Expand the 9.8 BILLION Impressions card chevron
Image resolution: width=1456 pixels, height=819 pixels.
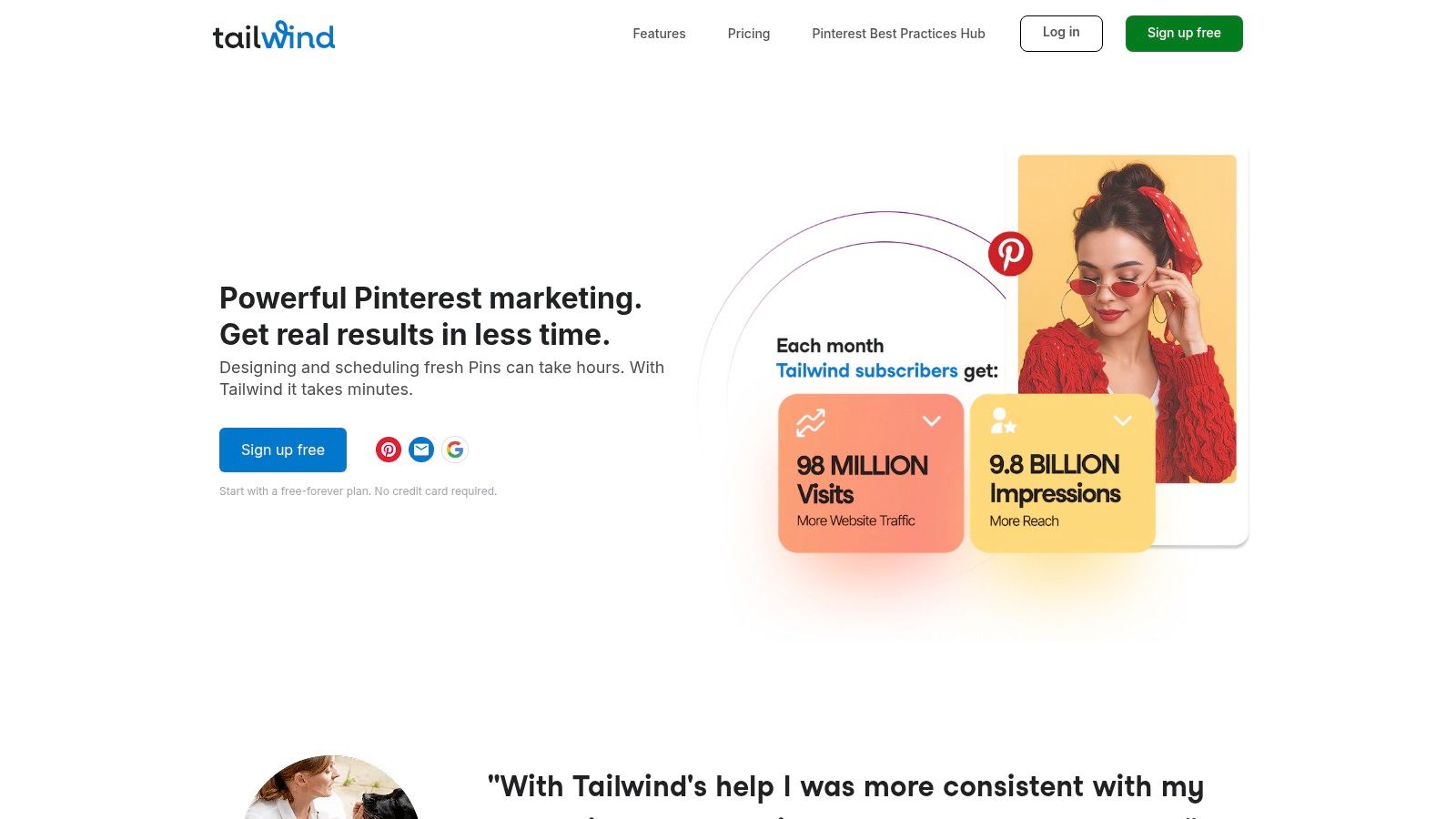click(x=1121, y=420)
